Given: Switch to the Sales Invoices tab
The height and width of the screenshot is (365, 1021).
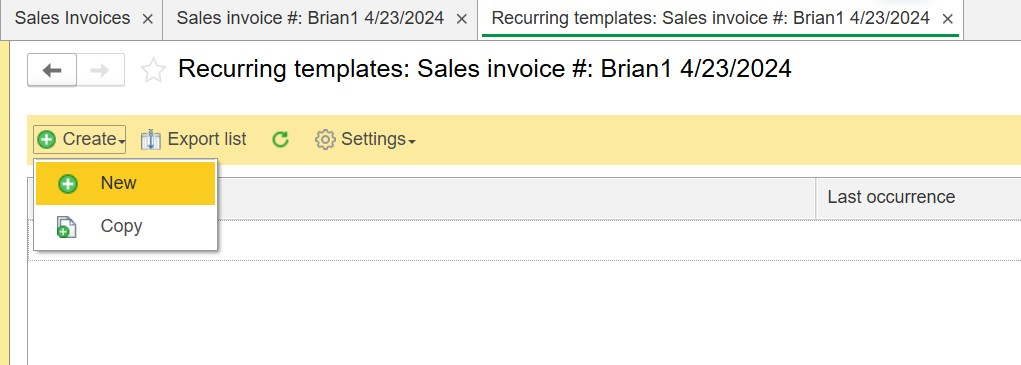Looking at the screenshot, I should click(x=72, y=18).
